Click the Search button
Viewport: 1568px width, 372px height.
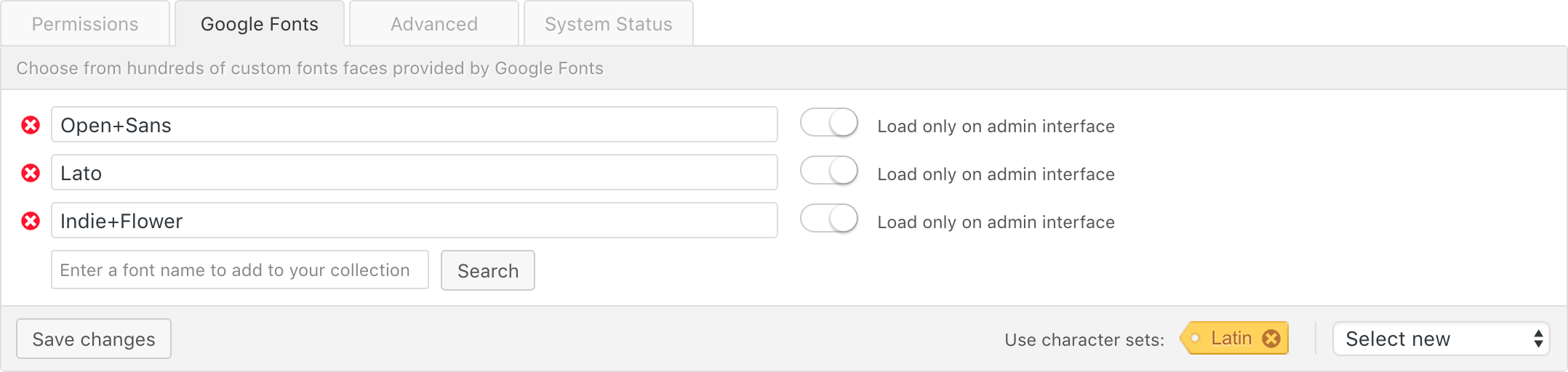(x=488, y=270)
